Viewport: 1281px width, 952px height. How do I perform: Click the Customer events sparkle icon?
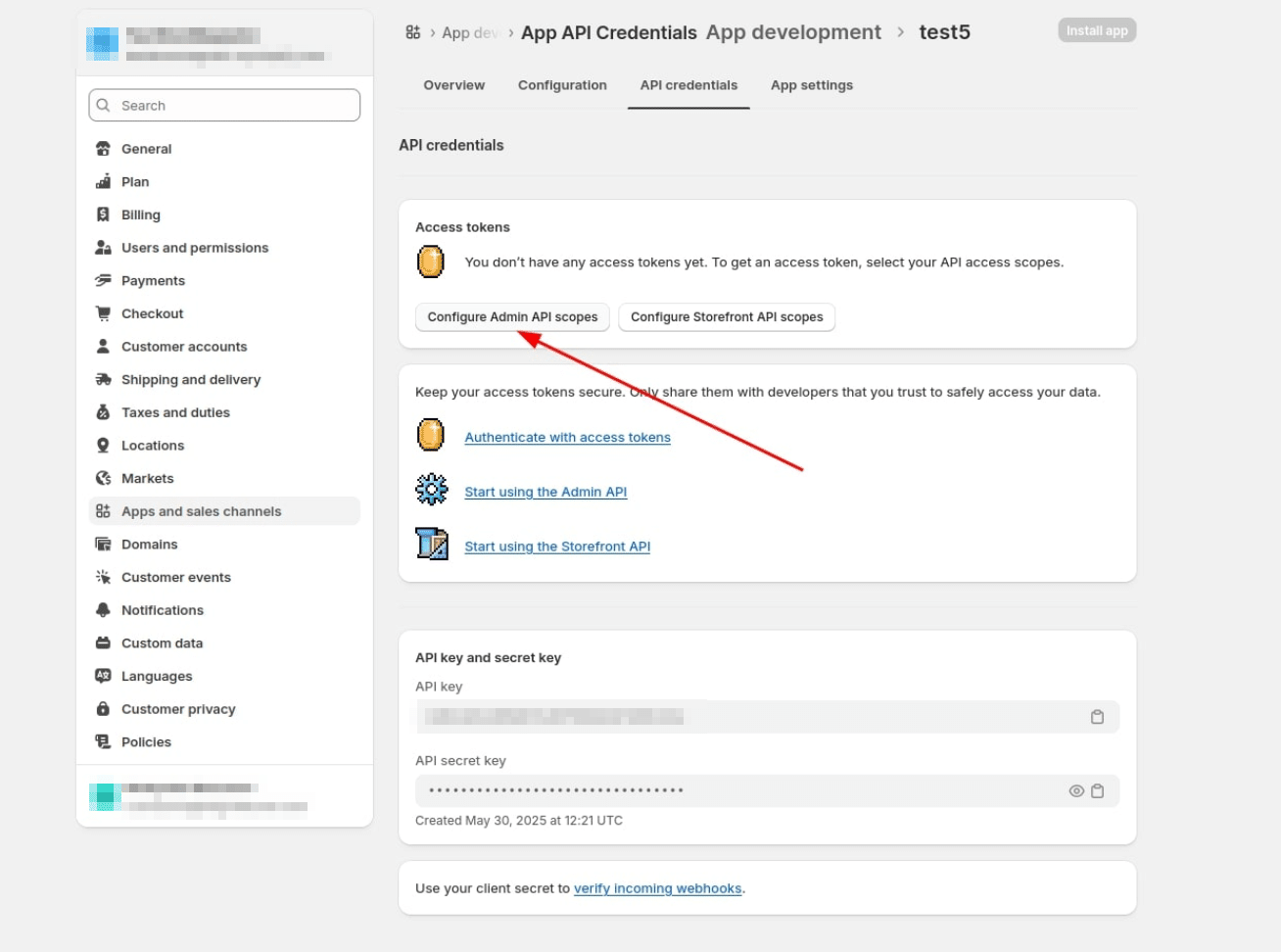103,578
